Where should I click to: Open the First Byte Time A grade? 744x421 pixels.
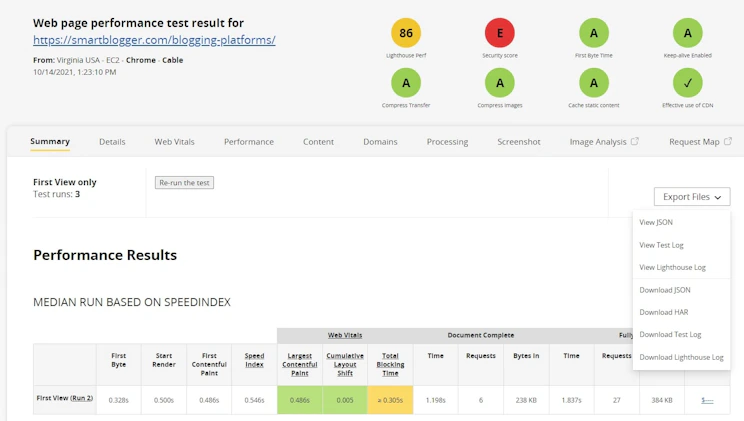click(x=594, y=33)
